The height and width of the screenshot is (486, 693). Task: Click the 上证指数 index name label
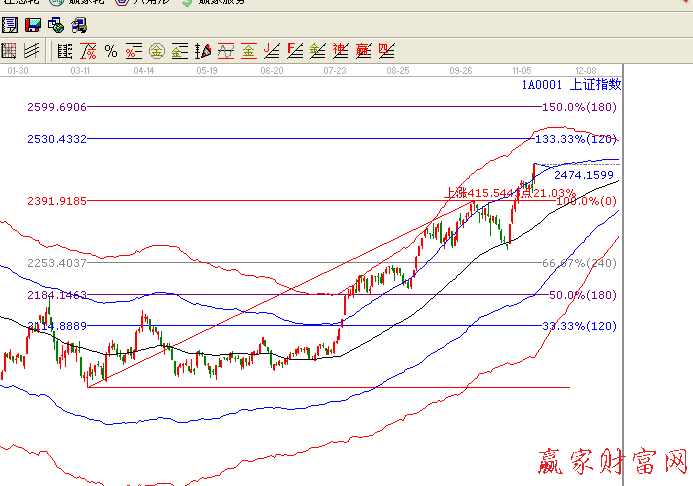[597, 86]
